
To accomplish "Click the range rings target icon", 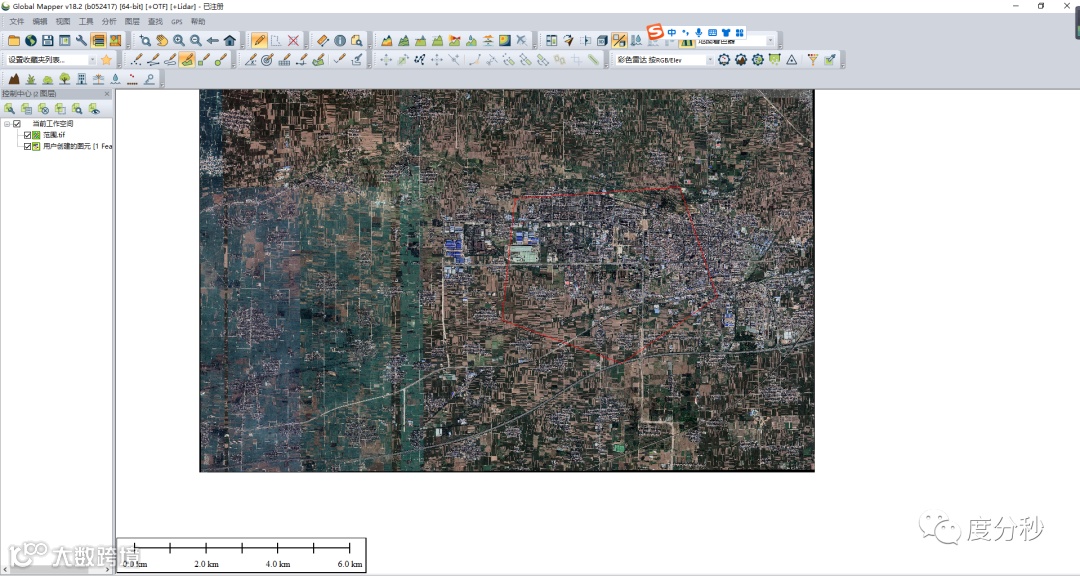I will pyautogui.click(x=267, y=60).
